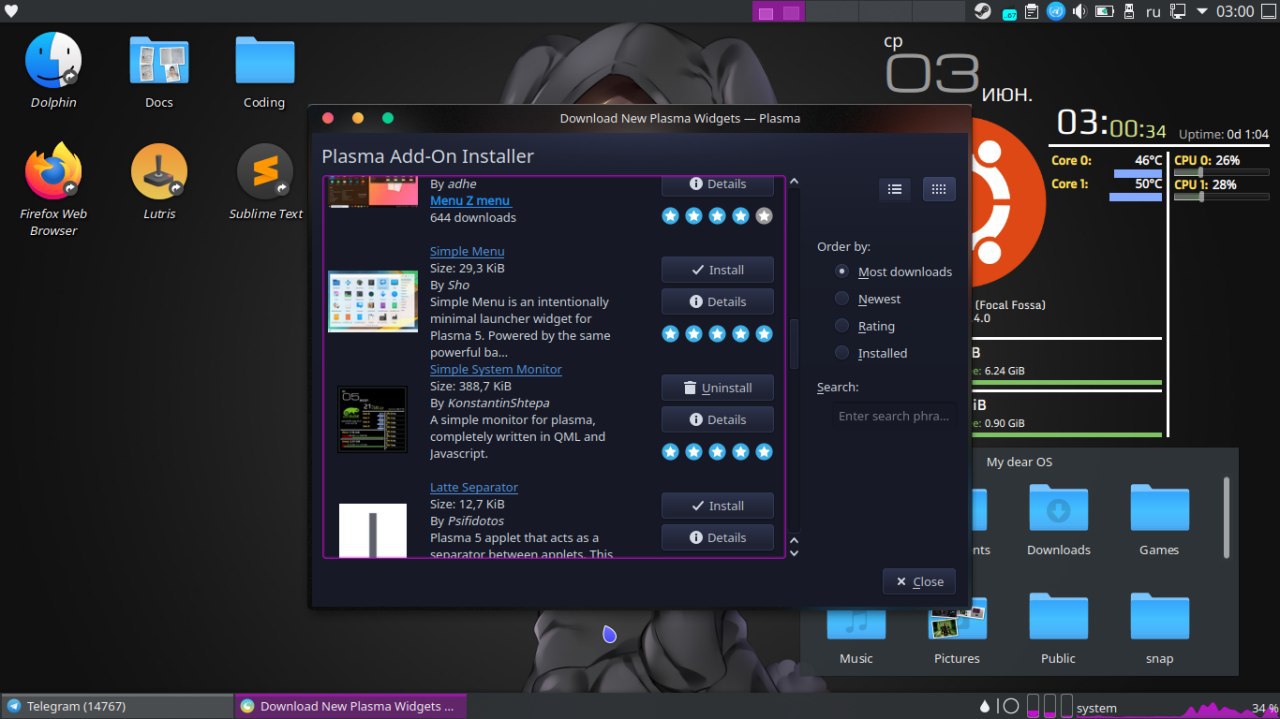Click the Simple System Monitor preview thumbnail
The image size is (1280, 719).
coord(372,419)
